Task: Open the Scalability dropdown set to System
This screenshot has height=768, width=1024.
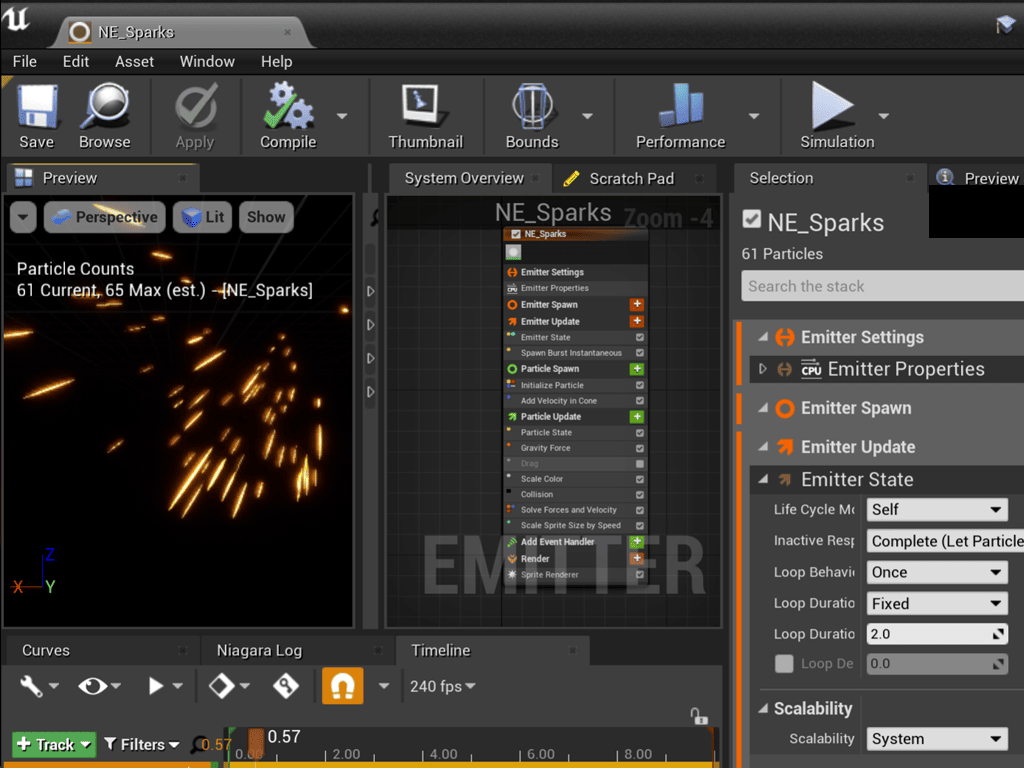Action: (x=936, y=739)
